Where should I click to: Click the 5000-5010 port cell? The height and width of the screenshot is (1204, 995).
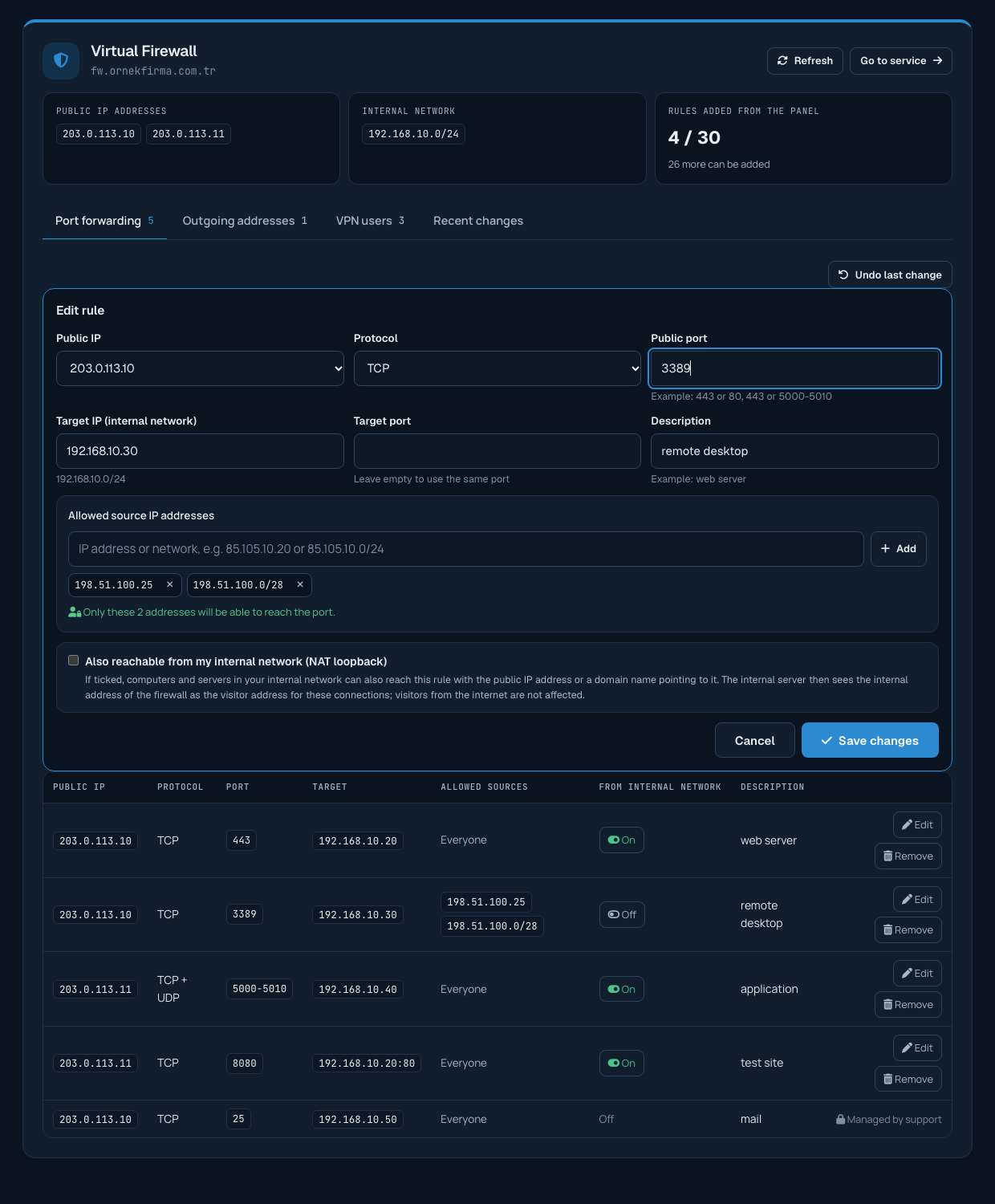click(259, 989)
